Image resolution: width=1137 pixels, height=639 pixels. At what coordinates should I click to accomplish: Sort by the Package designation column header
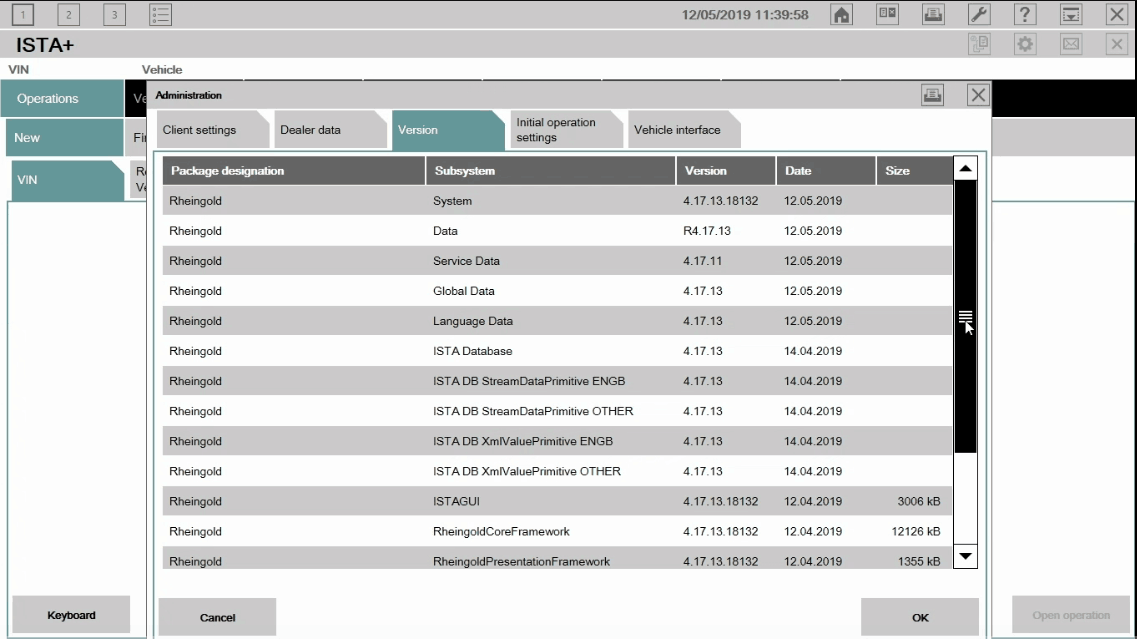click(x=294, y=171)
